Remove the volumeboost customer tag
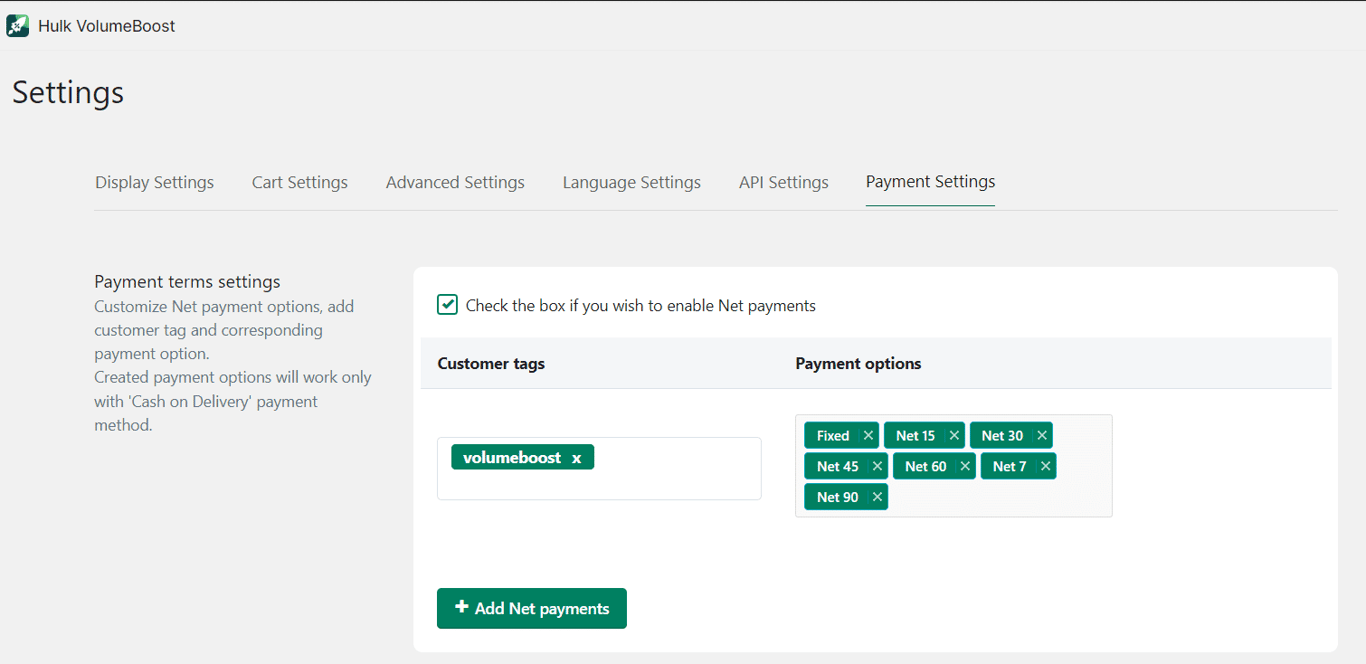Viewport: 1366px width, 664px height. pos(577,458)
